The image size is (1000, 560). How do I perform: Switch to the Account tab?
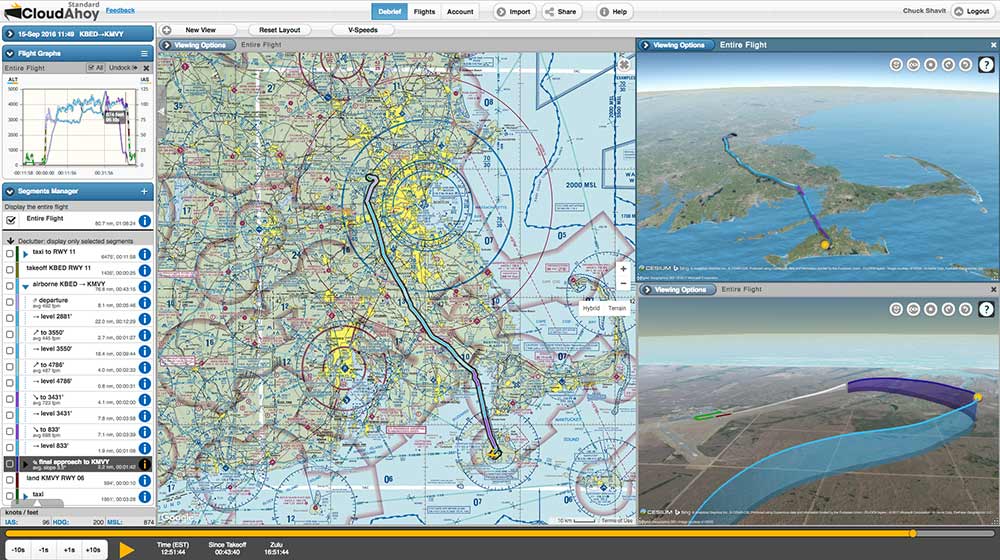460,11
